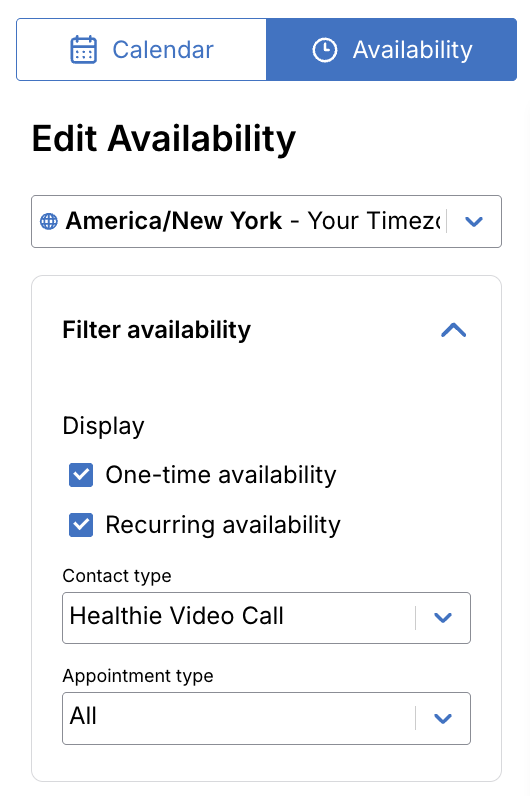
Task: Click the clock icon in Availability tab
Action: click(324, 50)
